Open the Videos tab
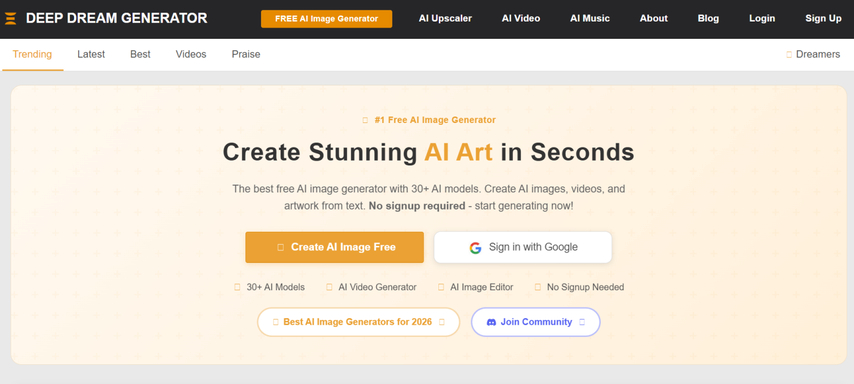 coord(191,54)
